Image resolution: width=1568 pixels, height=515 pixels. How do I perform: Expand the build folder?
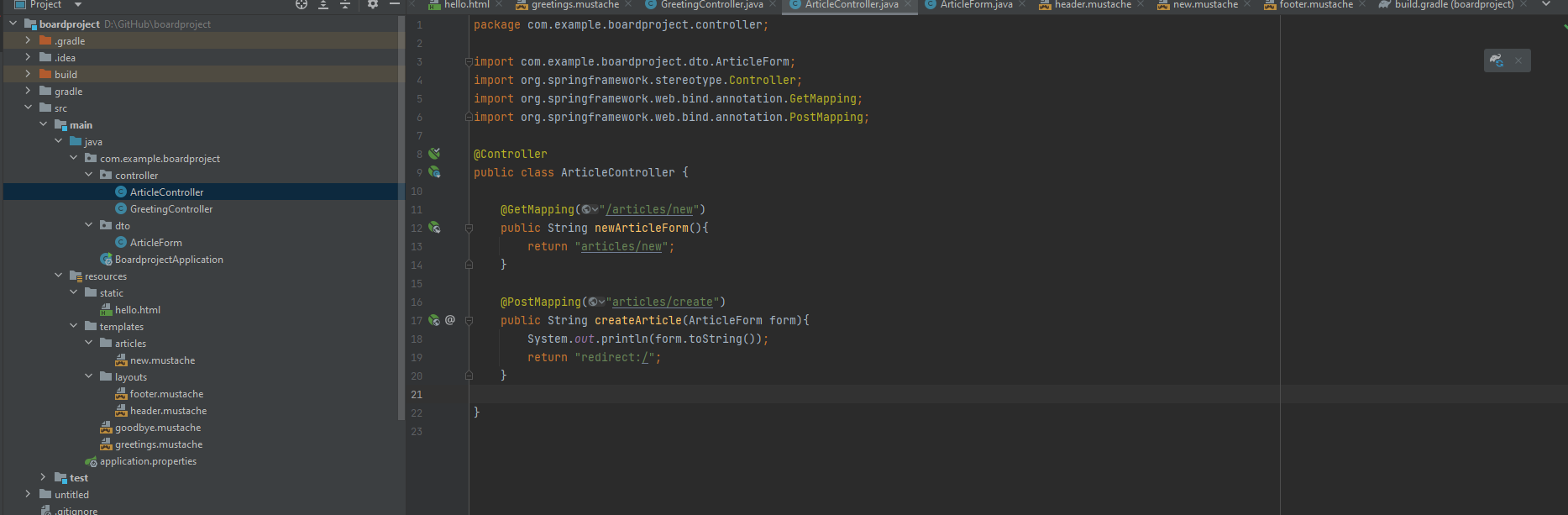28,74
